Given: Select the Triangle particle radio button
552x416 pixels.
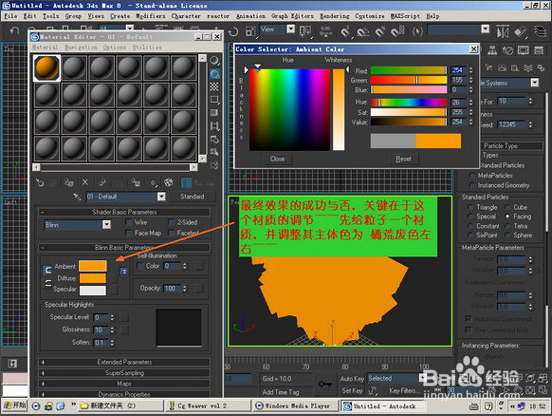Looking at the screenshot, I should (470, 207).
